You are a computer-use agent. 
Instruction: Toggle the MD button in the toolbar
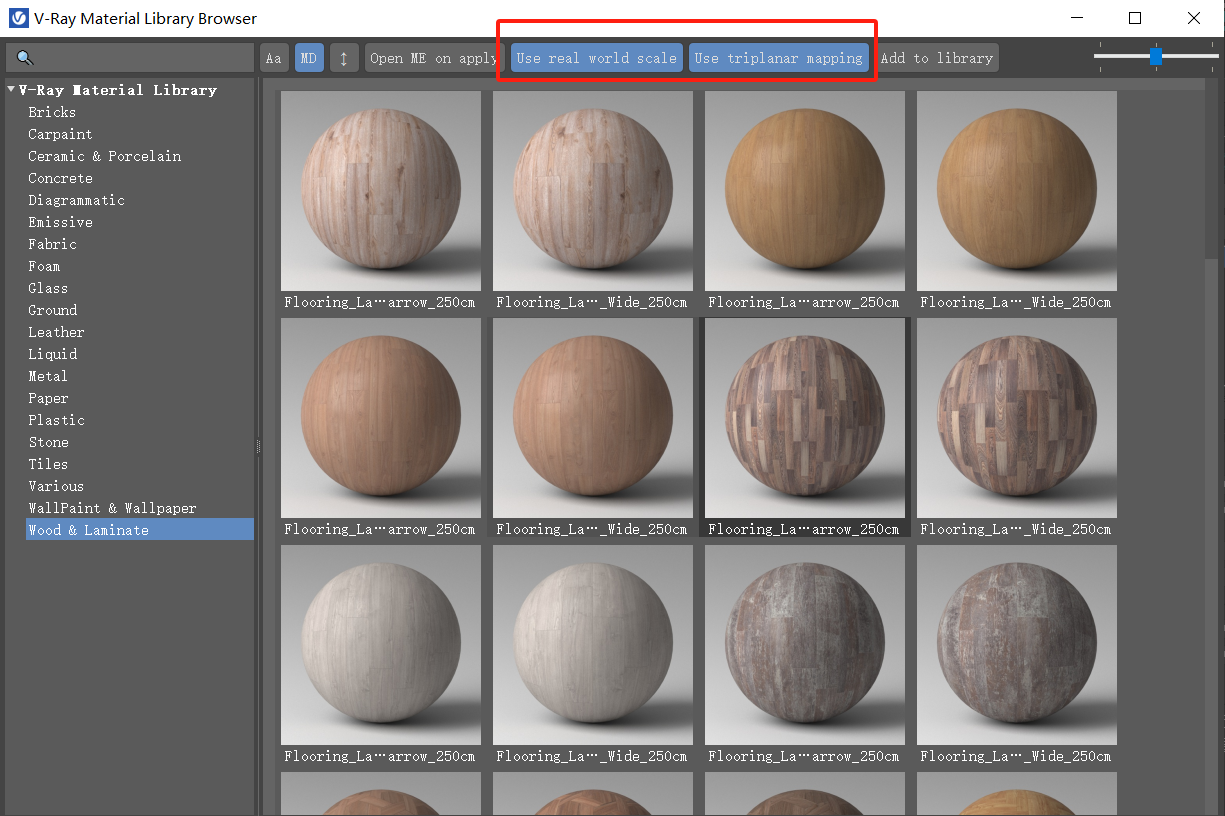tap(309, 58)
